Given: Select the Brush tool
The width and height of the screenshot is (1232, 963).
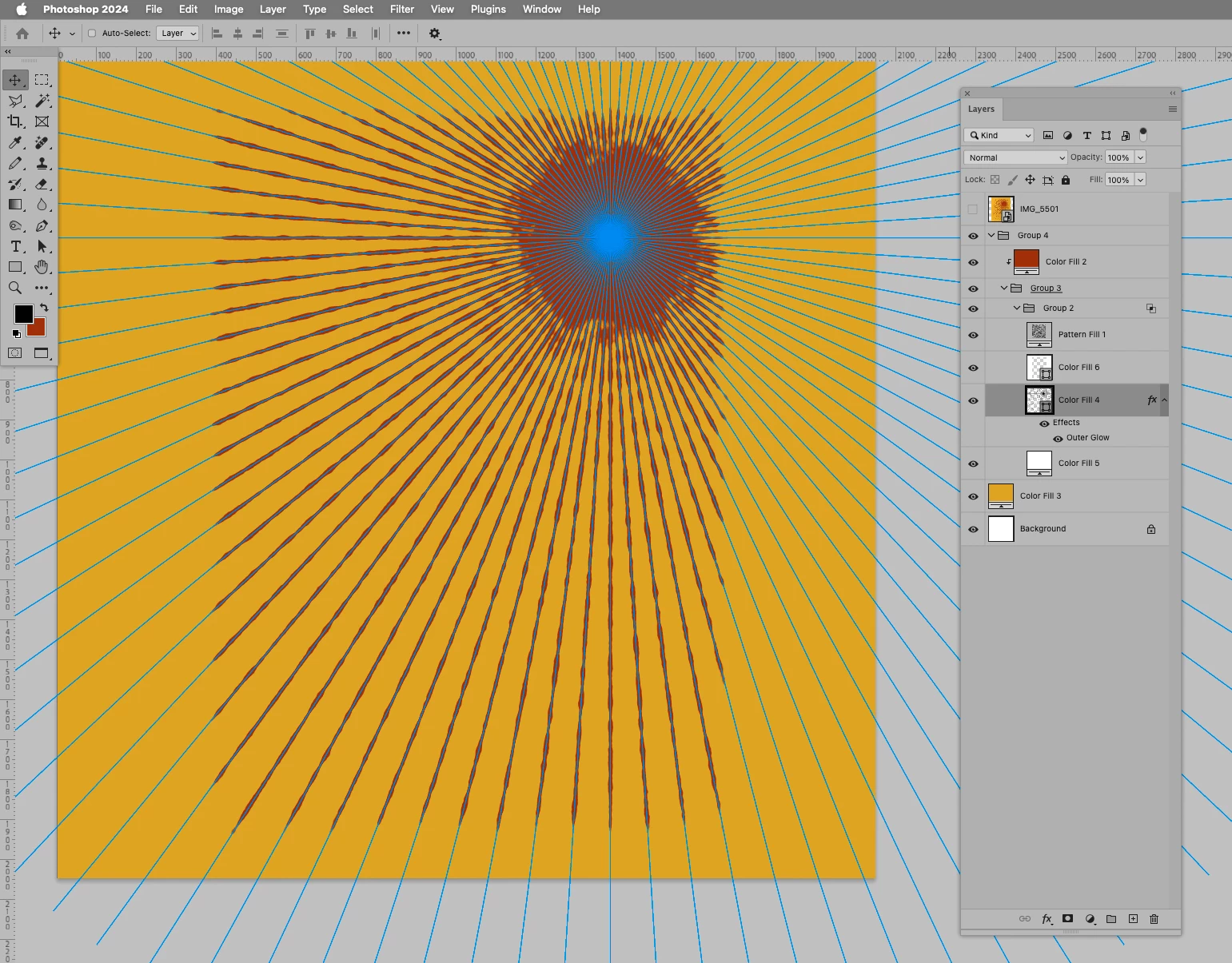Looking at the screenshot, I should (15, 163).
